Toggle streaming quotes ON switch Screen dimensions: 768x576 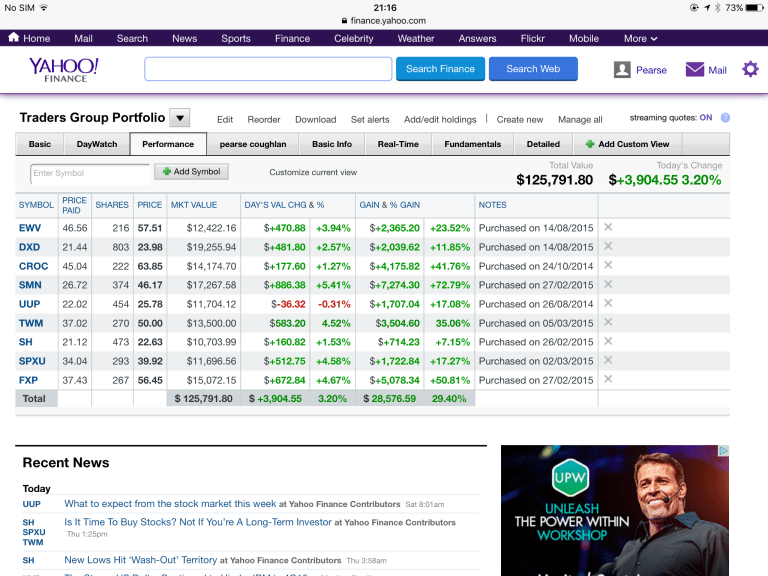click(x=706, y=118)
